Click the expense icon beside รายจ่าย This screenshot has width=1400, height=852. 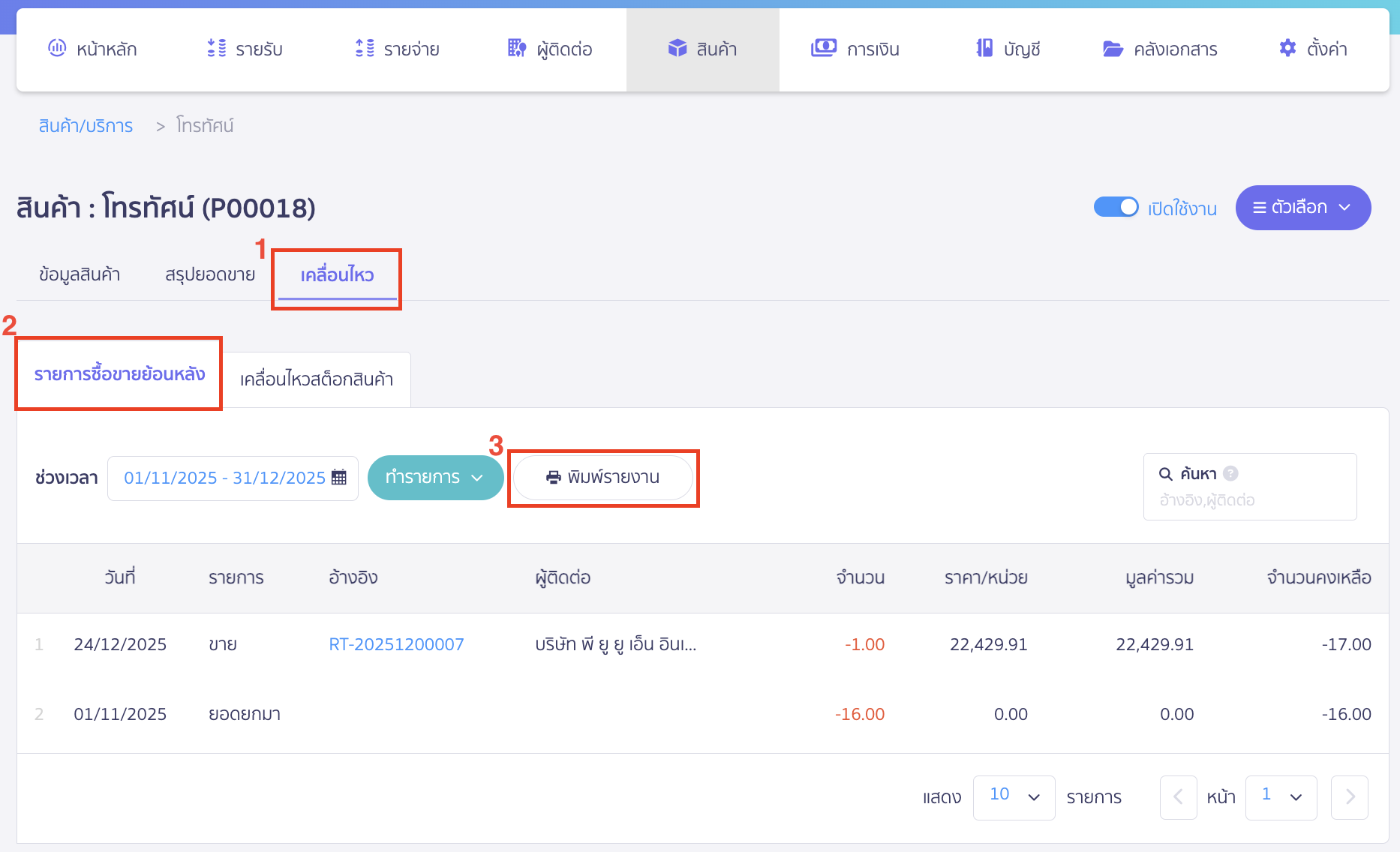[365, 48]
